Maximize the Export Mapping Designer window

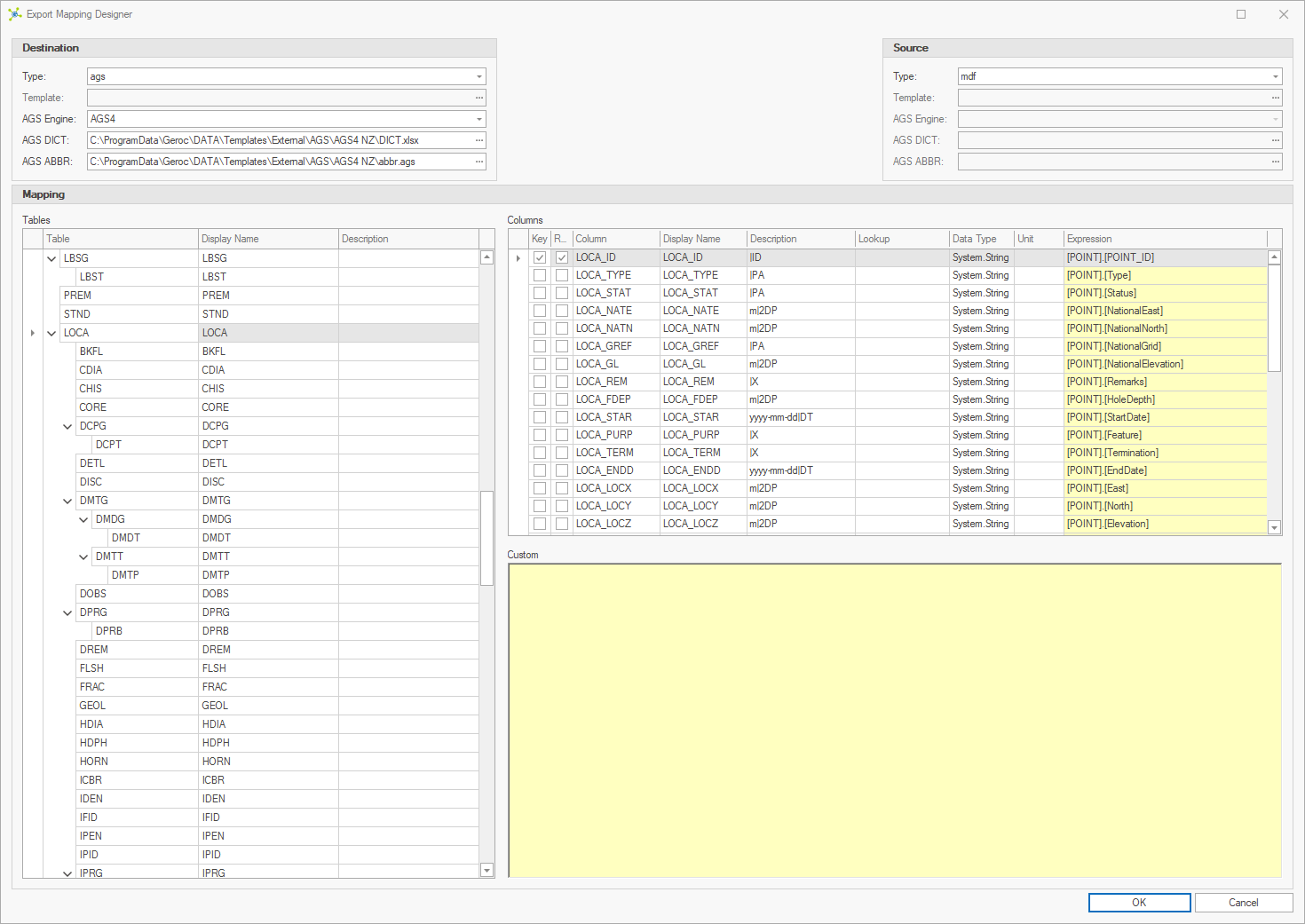point(1241,14)
